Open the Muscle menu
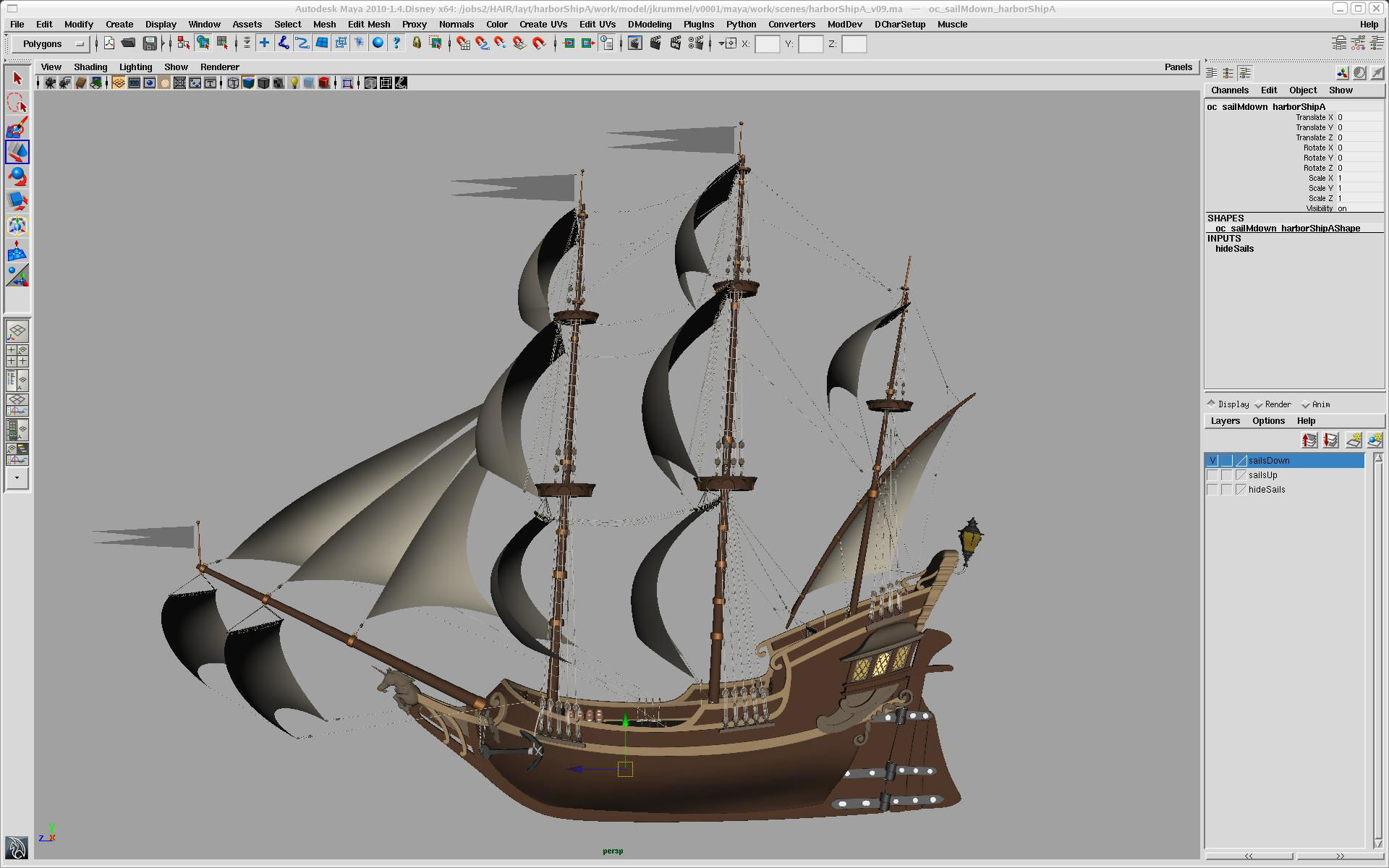The width and height of the screenshot is (1389, 868). [952, 24]
